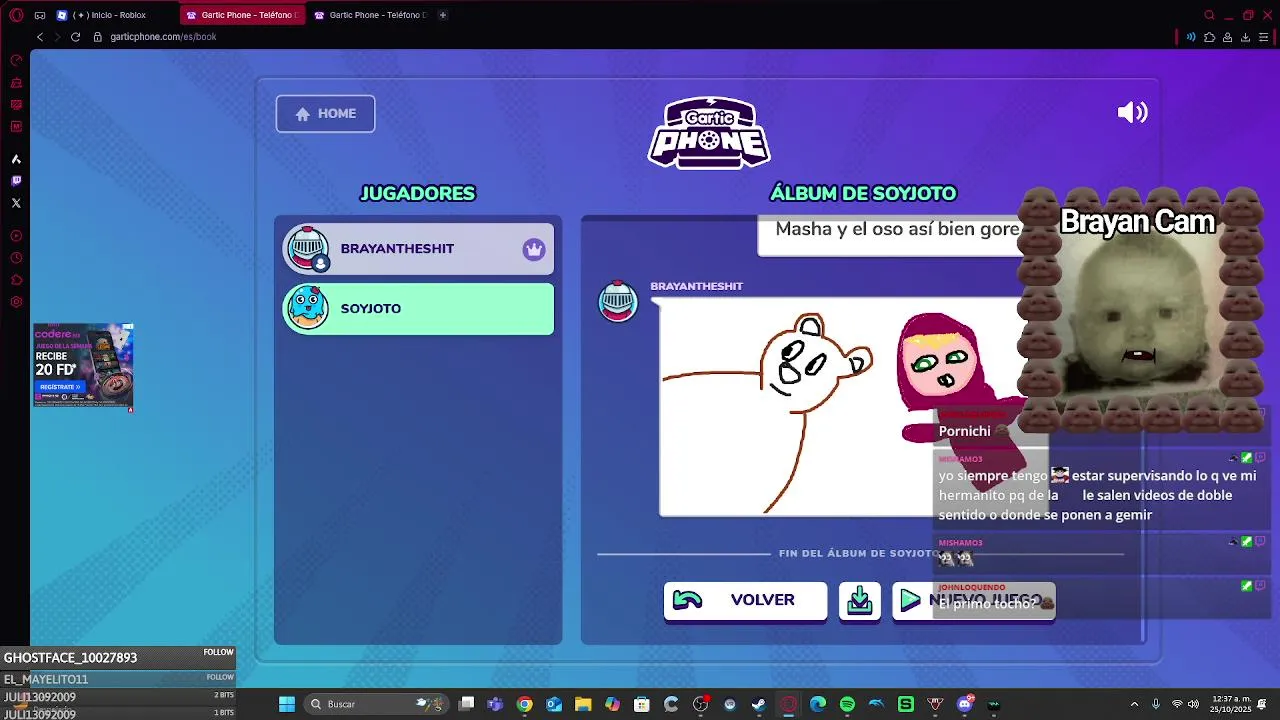
Task: Open a new browser tab with plus button
Action: [443, 15]
